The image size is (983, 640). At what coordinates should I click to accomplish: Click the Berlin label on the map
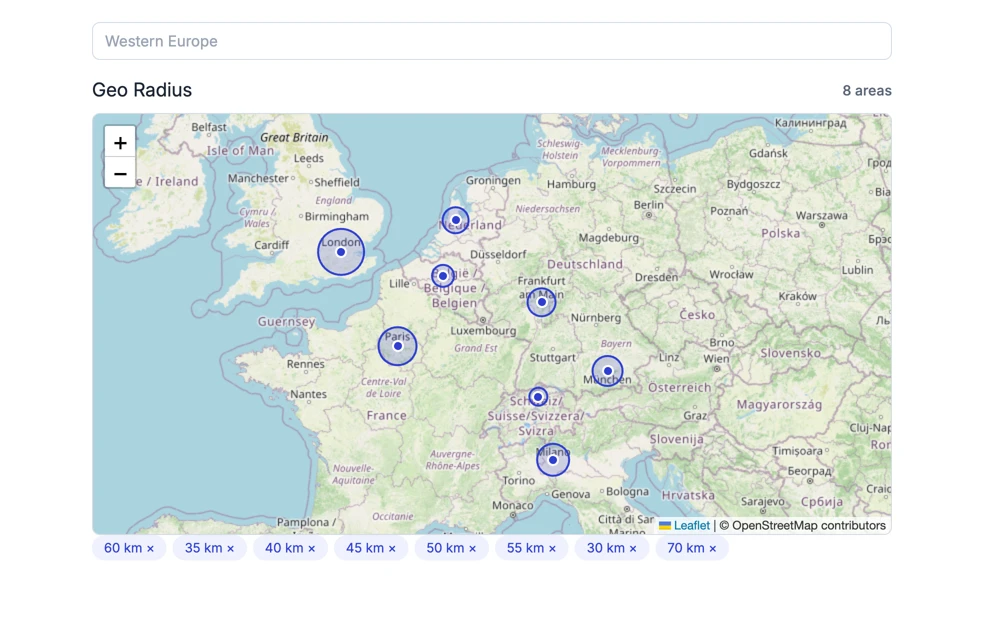pos(648,204)
